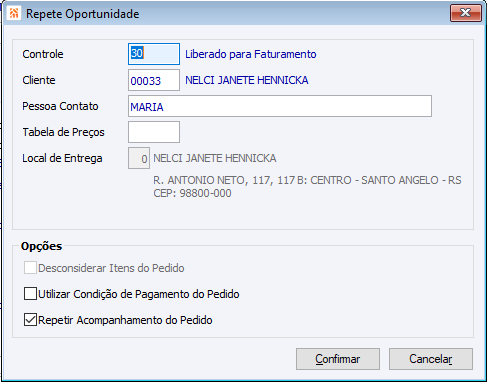The image size is (487, 382).
Task: Click the Opções group heading
Action: (41, 246)
